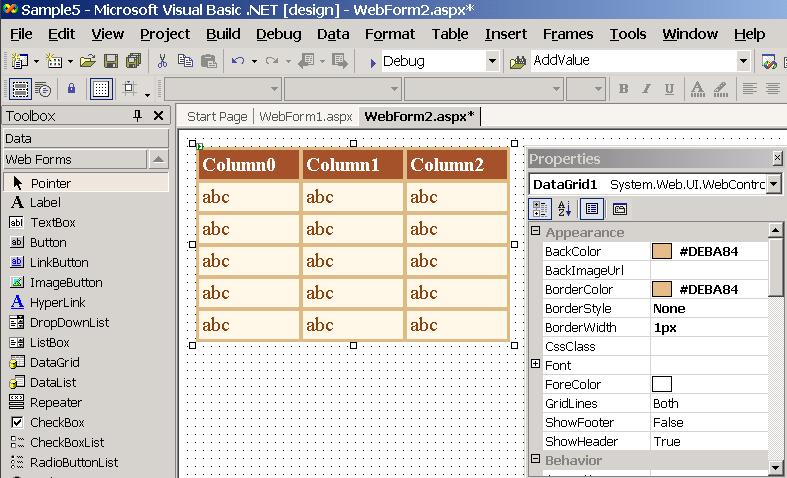Open the New Project dropdown arrow
This screenshot has width=787, height=478.
click(36, 62)
